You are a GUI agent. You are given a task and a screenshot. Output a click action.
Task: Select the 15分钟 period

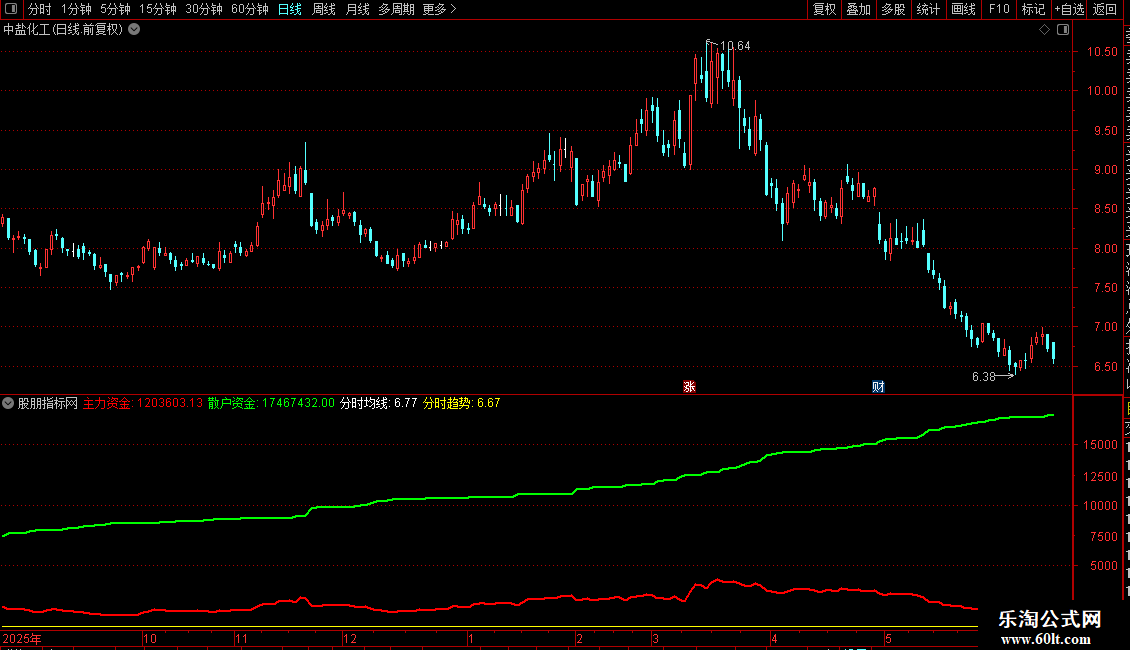[157, 9]
